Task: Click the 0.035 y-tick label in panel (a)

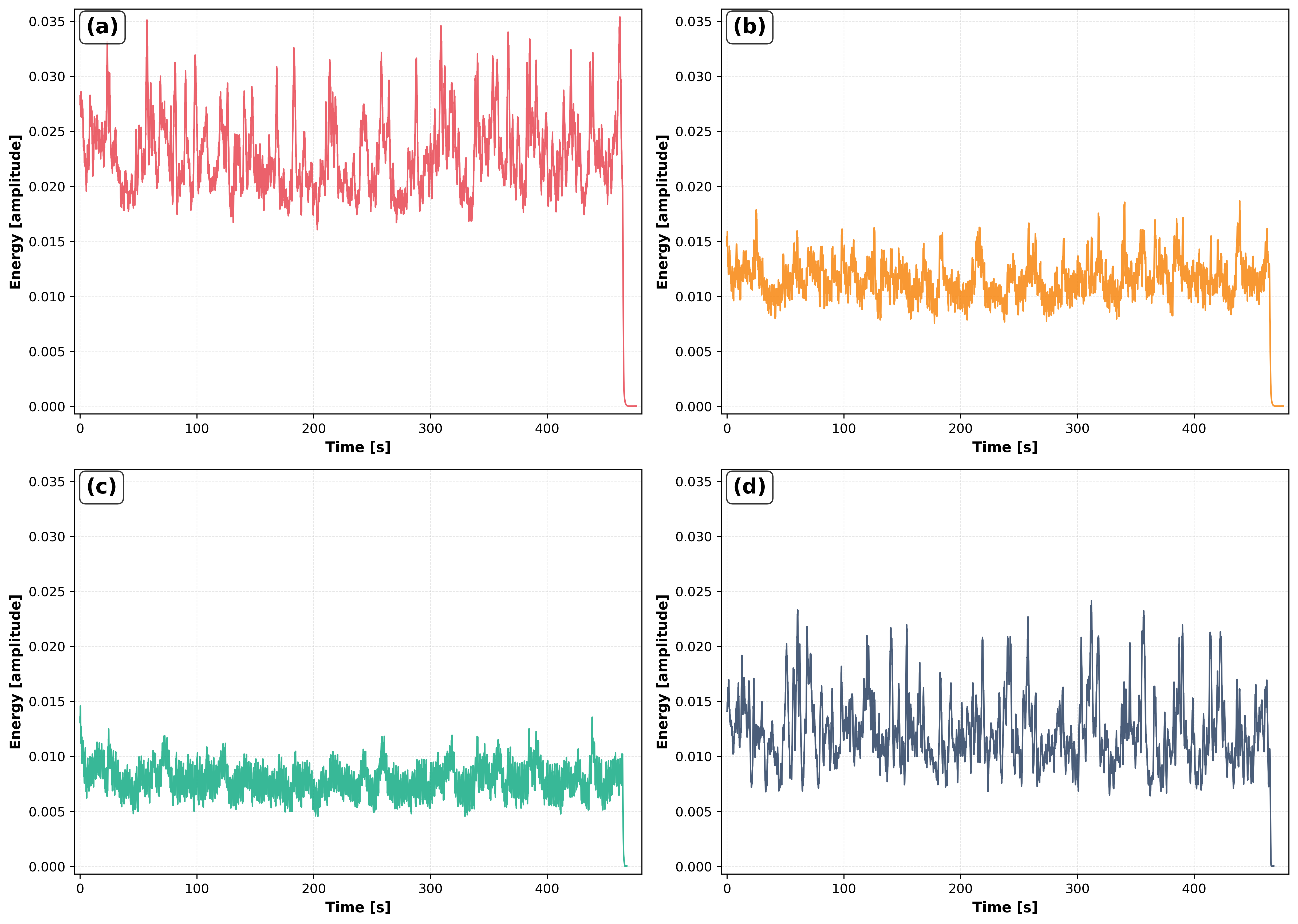Action: [x=47, y=22]
